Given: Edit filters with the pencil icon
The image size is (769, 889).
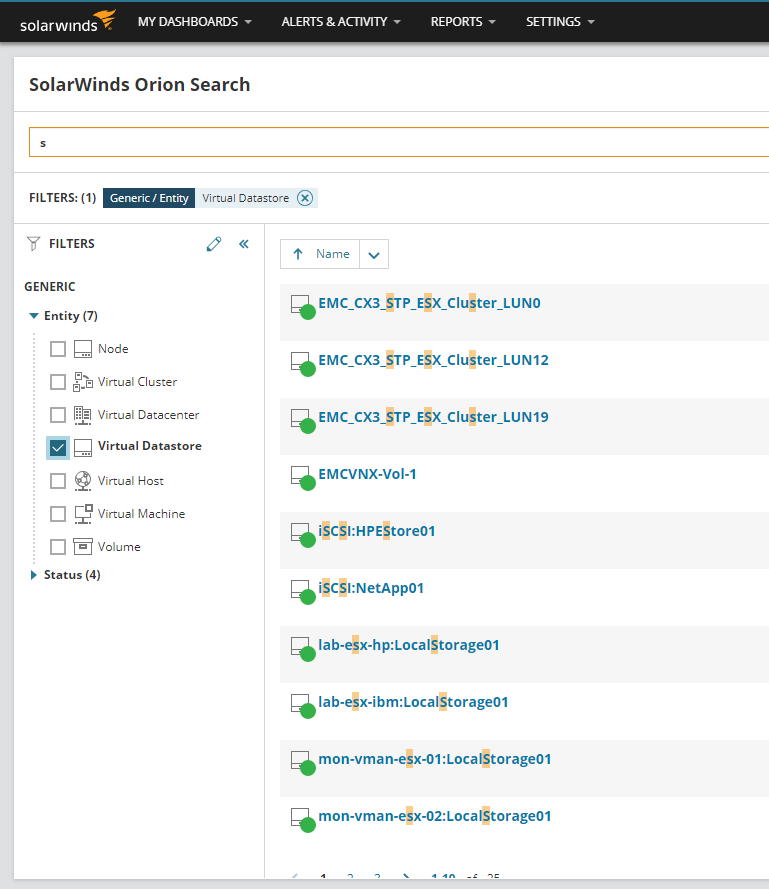Looking at the screenshot, I should (214, 244).
